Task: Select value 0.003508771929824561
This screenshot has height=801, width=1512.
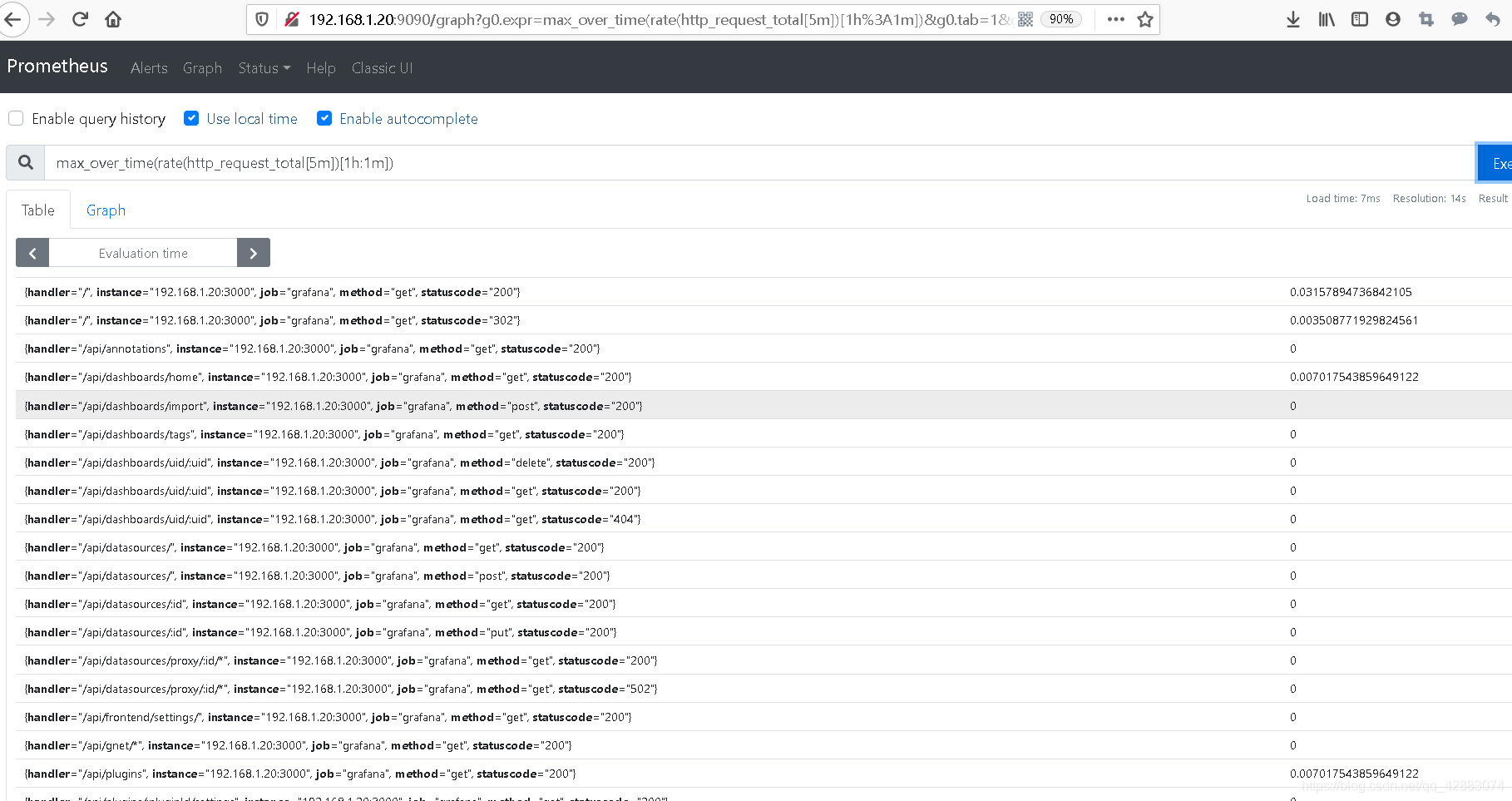Action: pyautogui.click(x=1354, y=320)
